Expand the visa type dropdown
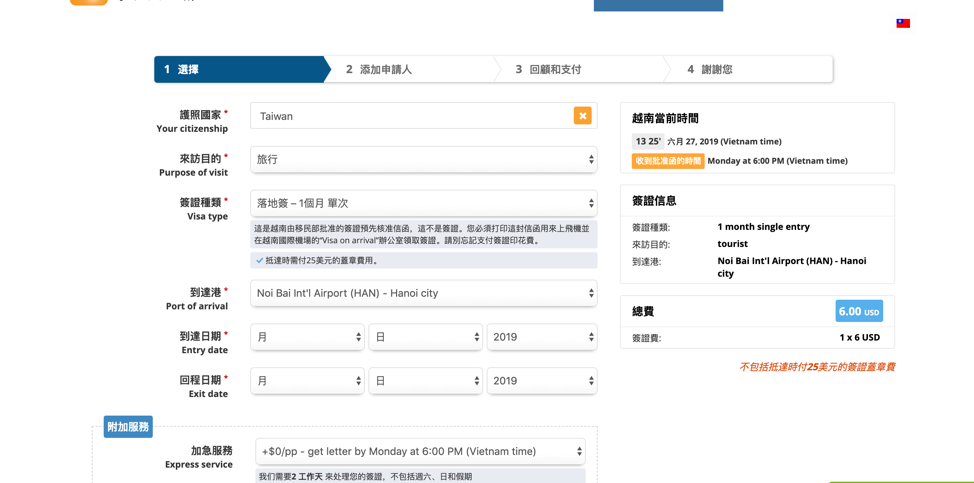The width and height of the screenshot is (974, 483). pos(423,203)
